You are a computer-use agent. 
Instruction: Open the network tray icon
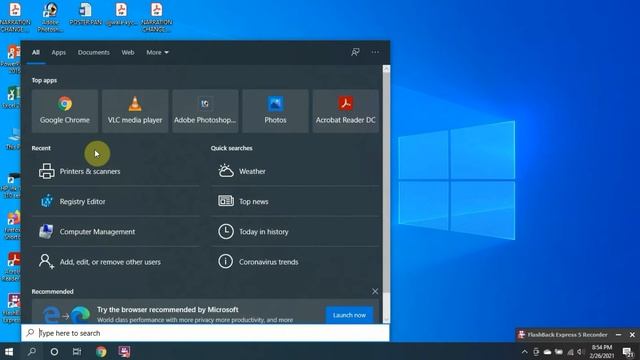pos(570,352)
